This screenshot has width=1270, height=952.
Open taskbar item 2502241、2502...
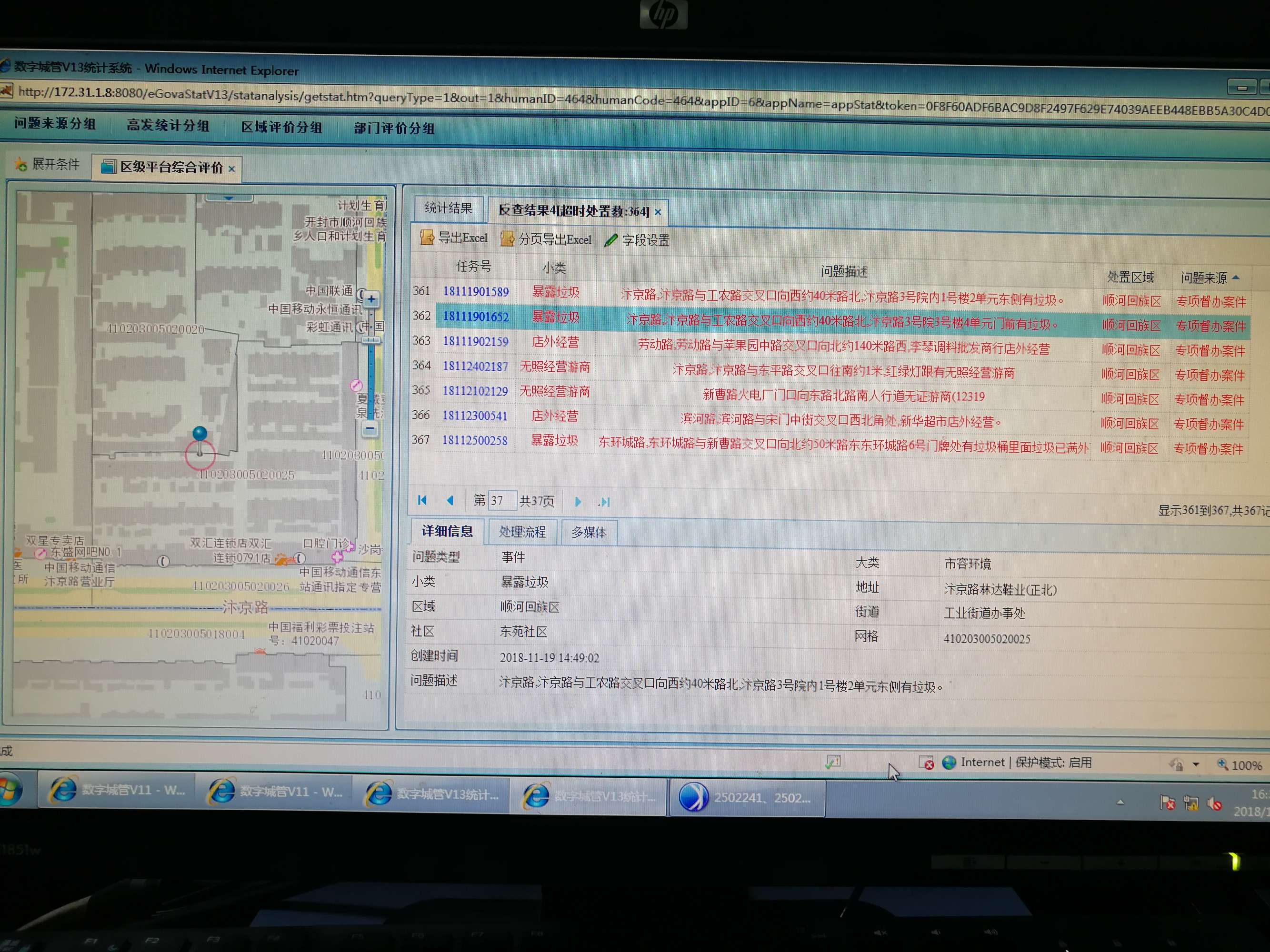748,798
